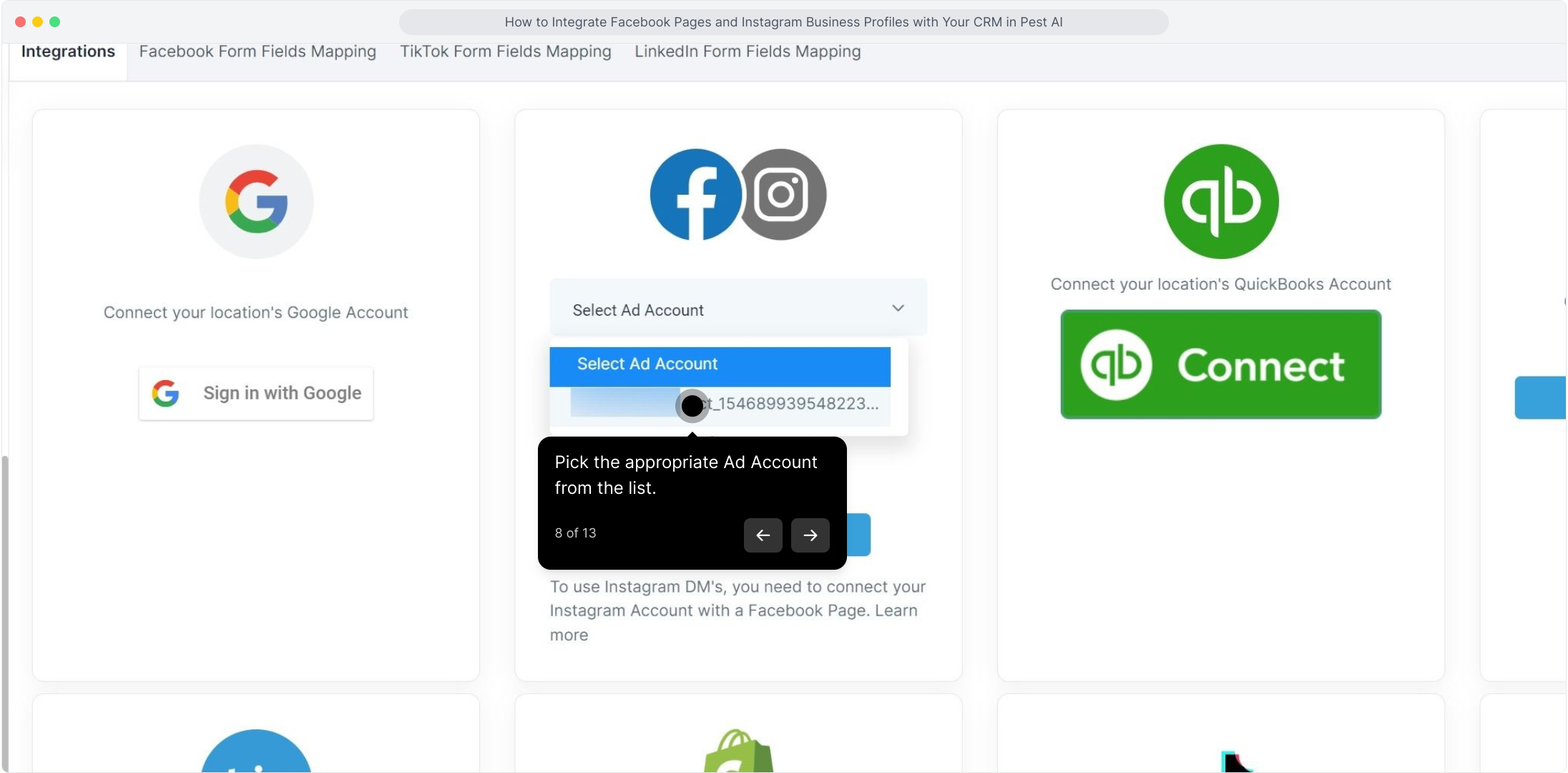The image size is (1568, 773).
Task: Click the page title bar text
Action: pyautogui.click(x=783, y=22)
